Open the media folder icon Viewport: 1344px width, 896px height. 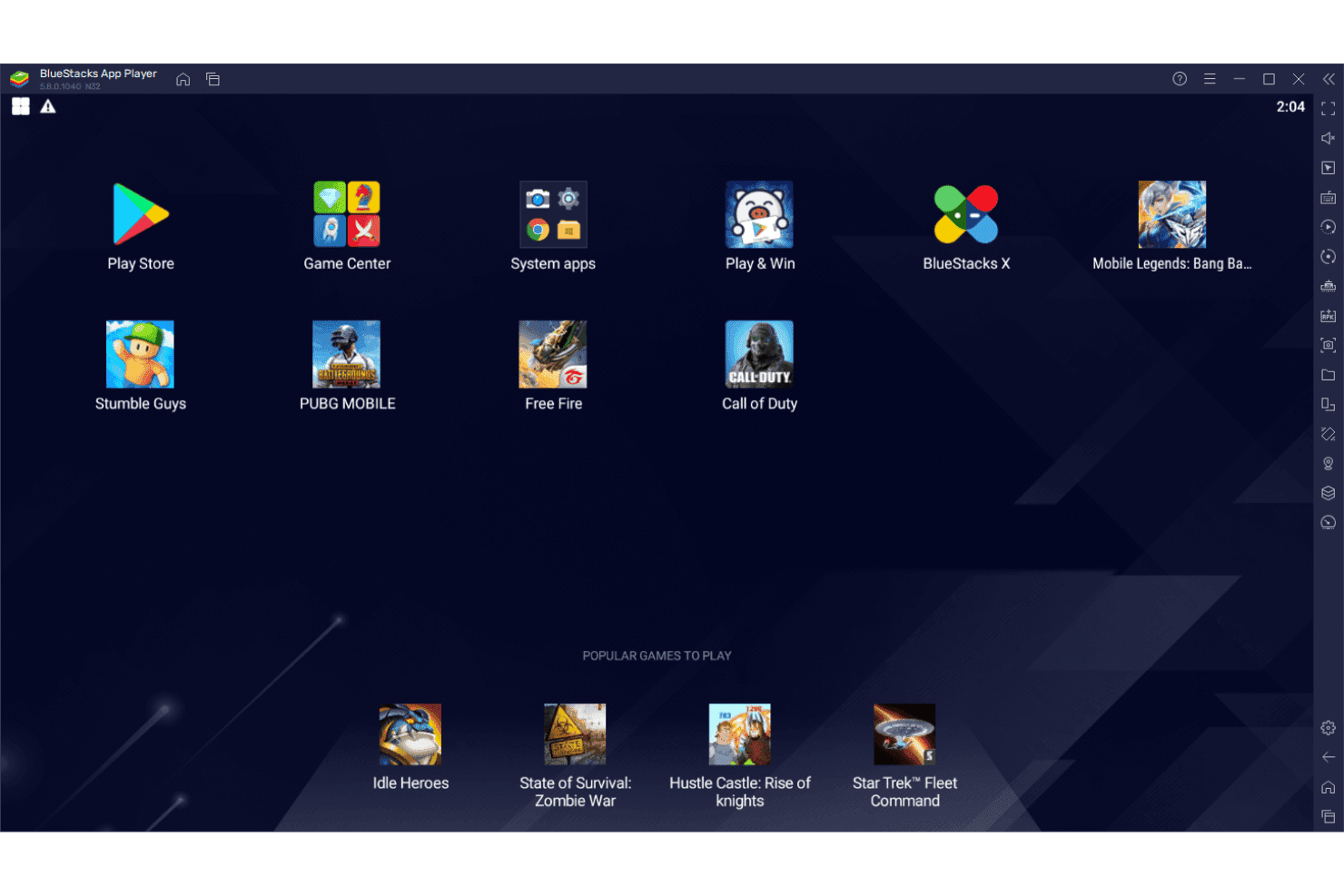[1328, 375]
